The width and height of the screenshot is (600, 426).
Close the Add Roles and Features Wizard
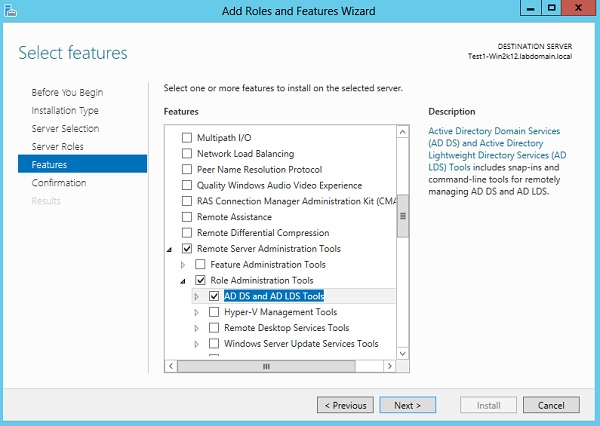(x=580, y=11)
